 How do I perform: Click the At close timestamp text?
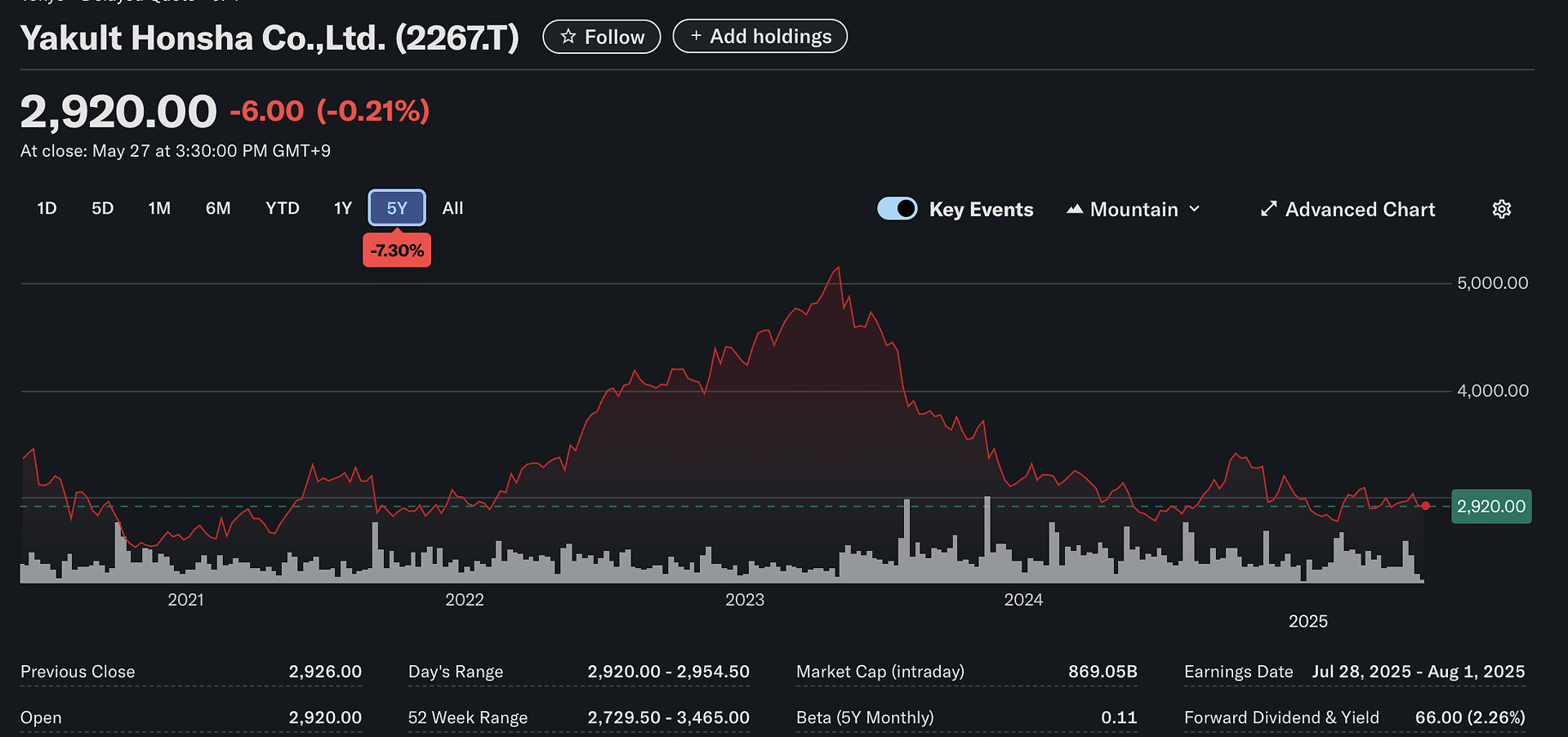(x=176, y=151)
